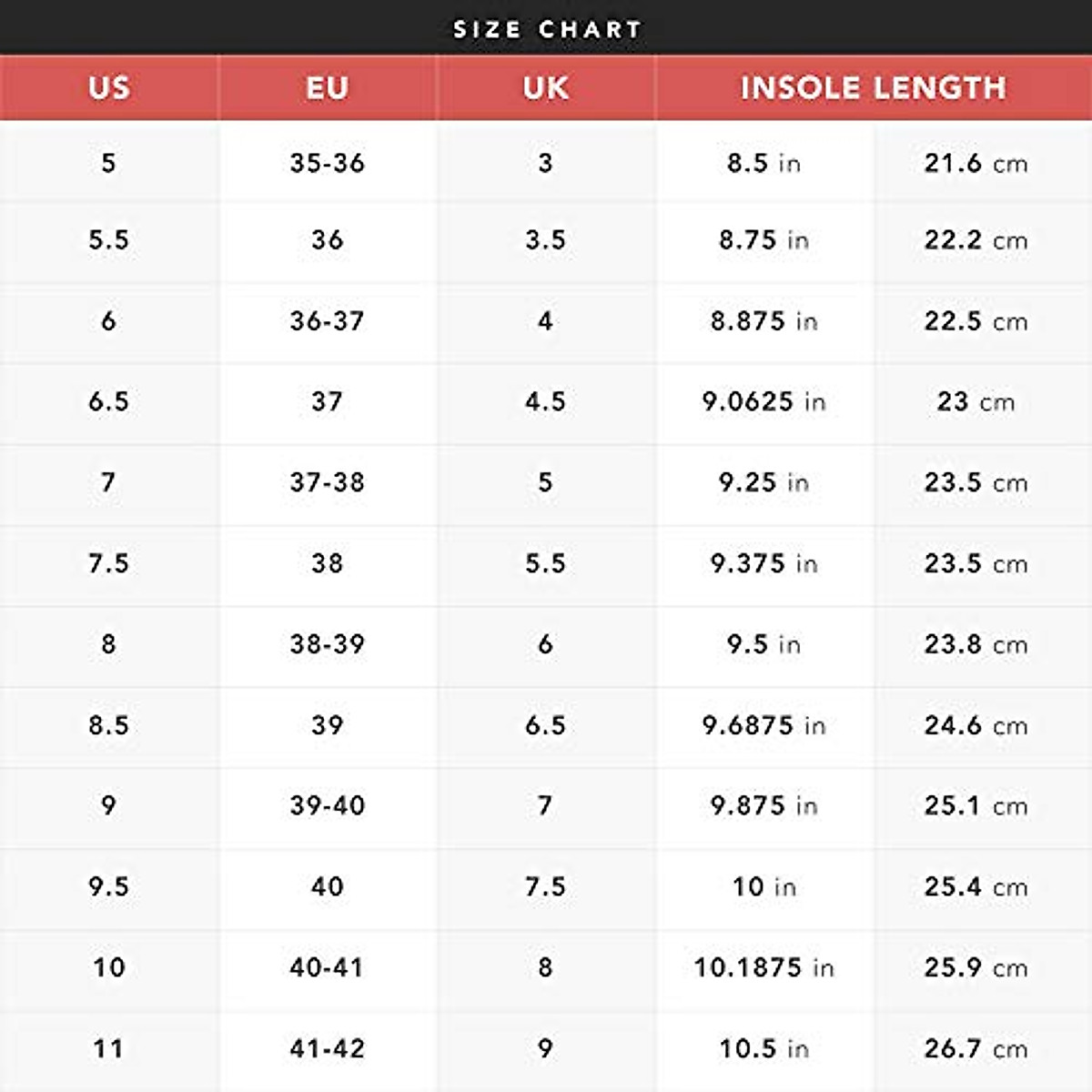Select UK size 4.5 cell
Screen dimensions: 1092x1092
[545, 401]
